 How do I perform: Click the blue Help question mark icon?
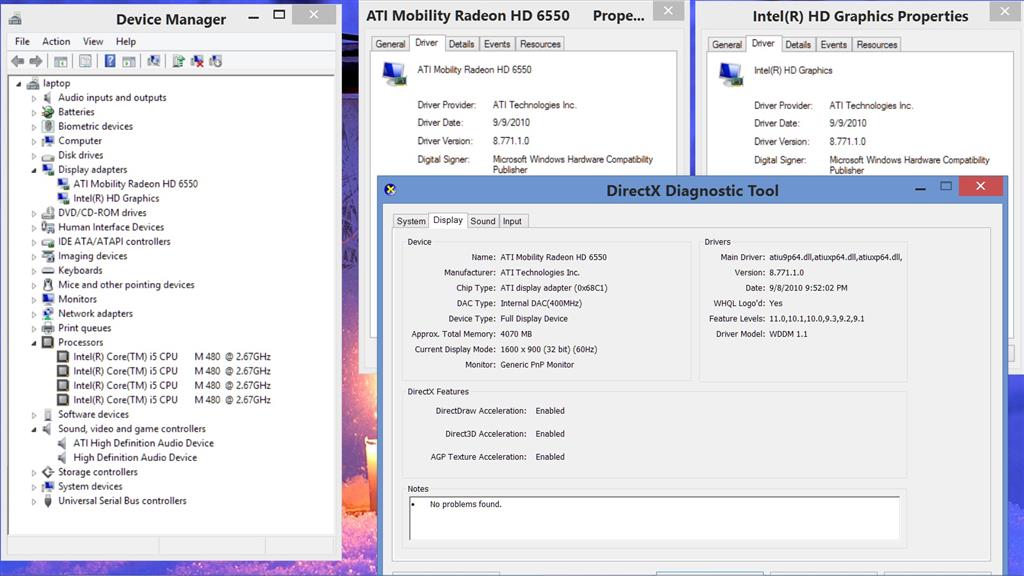110,61
